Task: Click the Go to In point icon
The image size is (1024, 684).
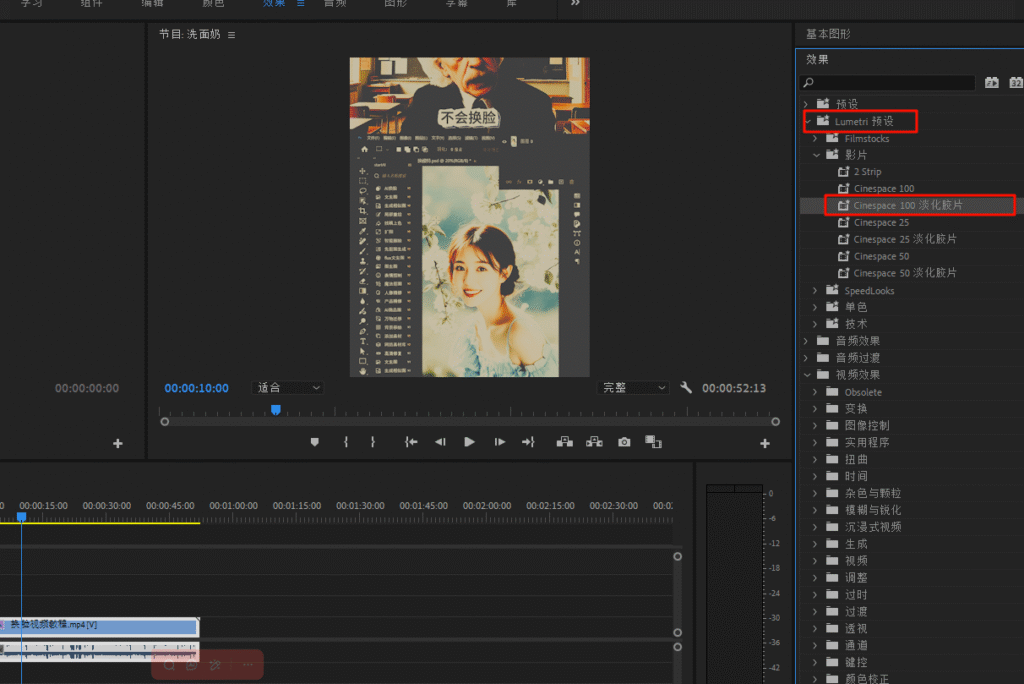Action: [x=410, y=442]
